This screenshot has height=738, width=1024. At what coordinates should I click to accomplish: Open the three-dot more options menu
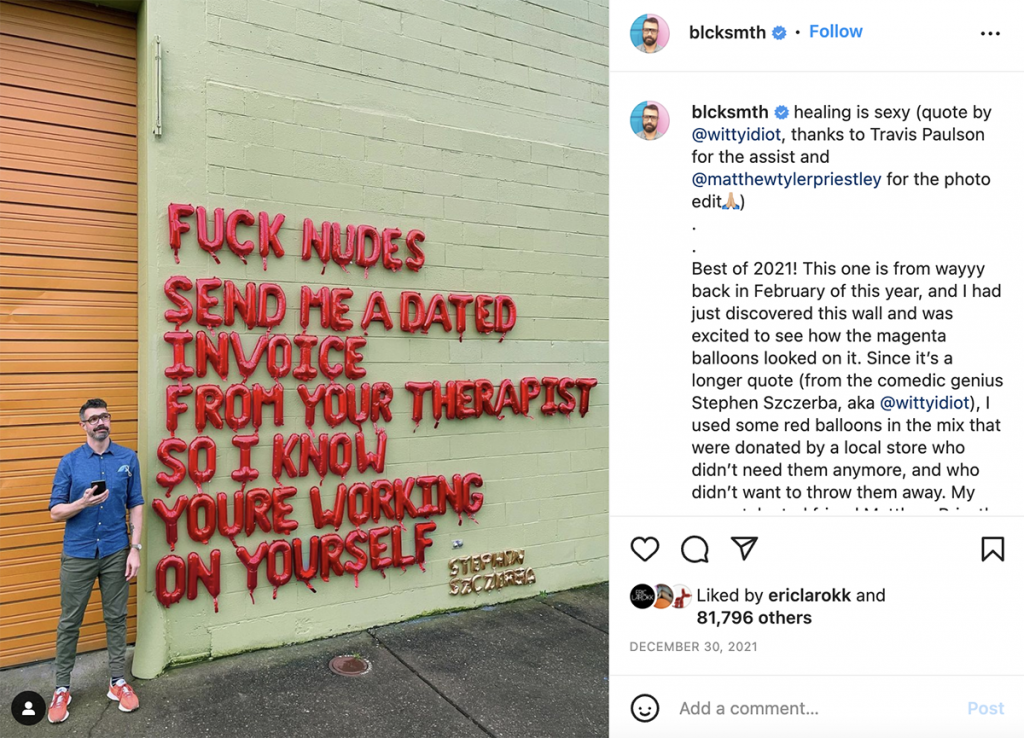click(x=990, y=33)
